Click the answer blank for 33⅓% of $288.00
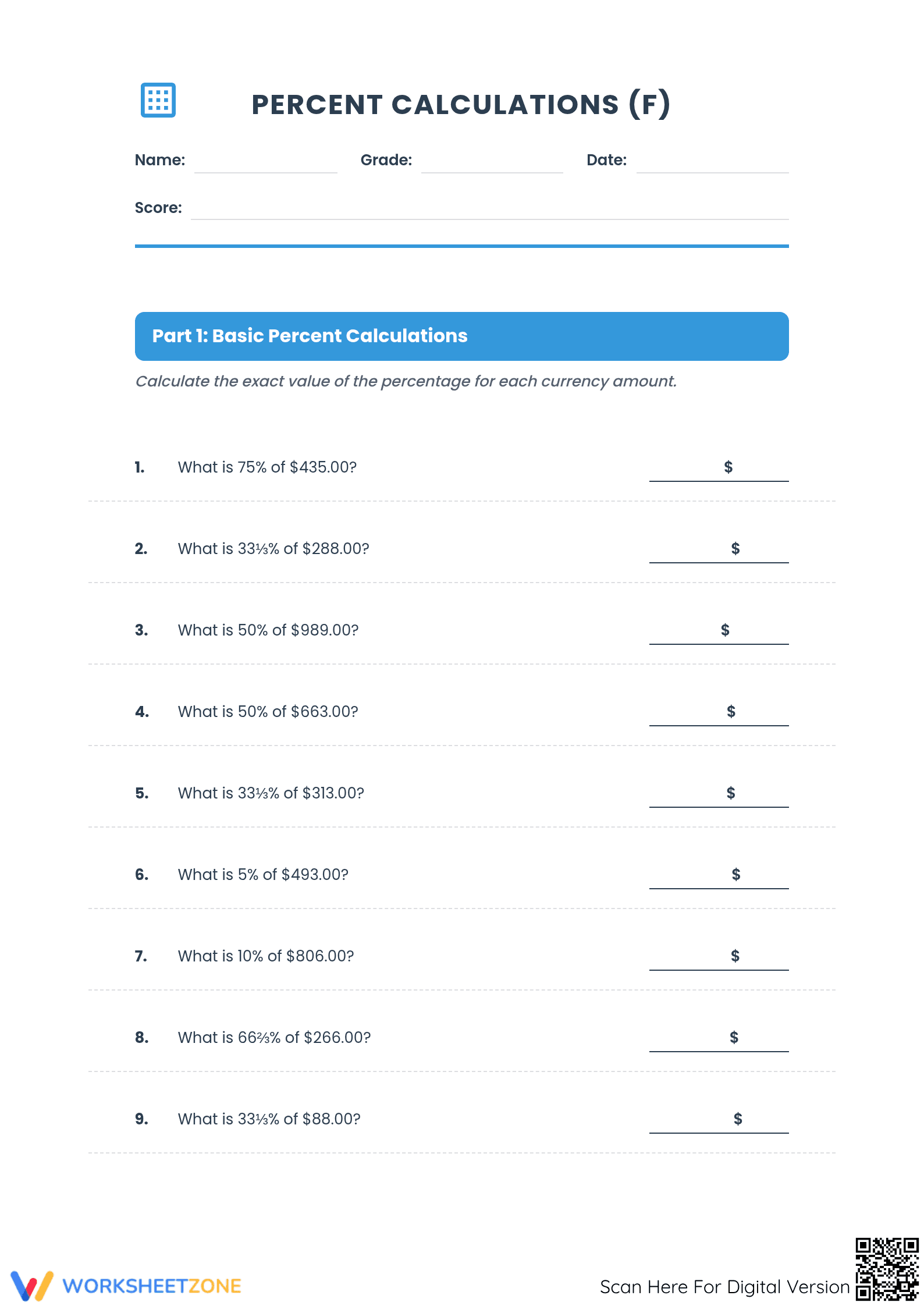 pyautogui.click(x=719, y=549)
